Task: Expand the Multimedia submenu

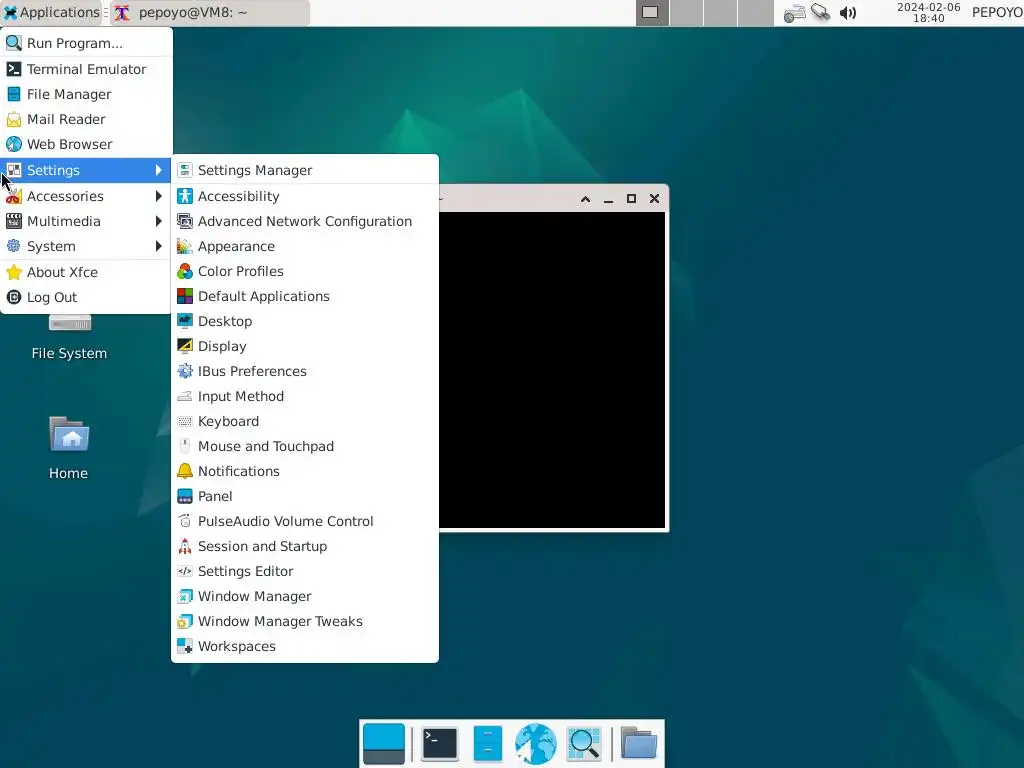Action: coord(86,221)
